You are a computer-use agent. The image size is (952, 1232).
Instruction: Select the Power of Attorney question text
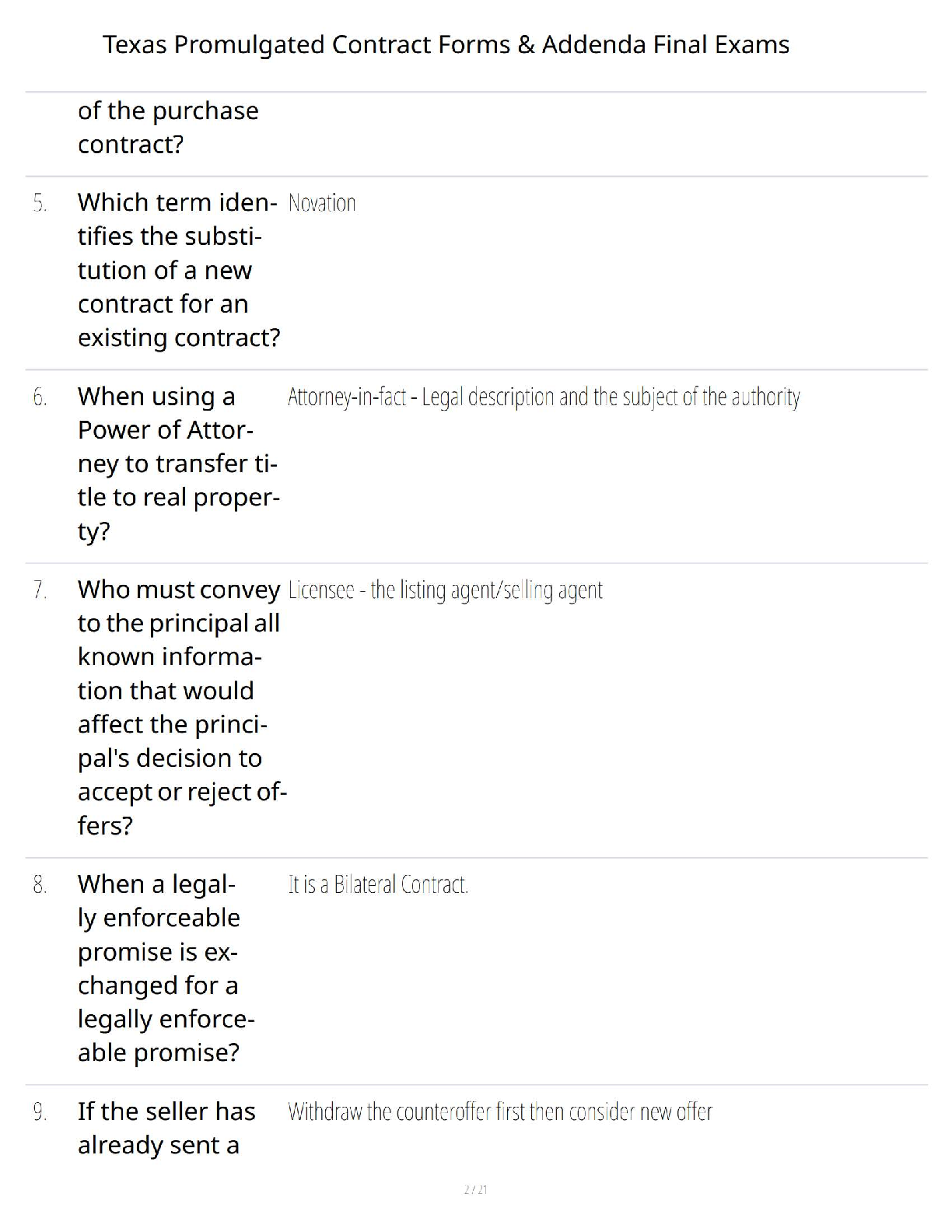[x=178, y=464]
